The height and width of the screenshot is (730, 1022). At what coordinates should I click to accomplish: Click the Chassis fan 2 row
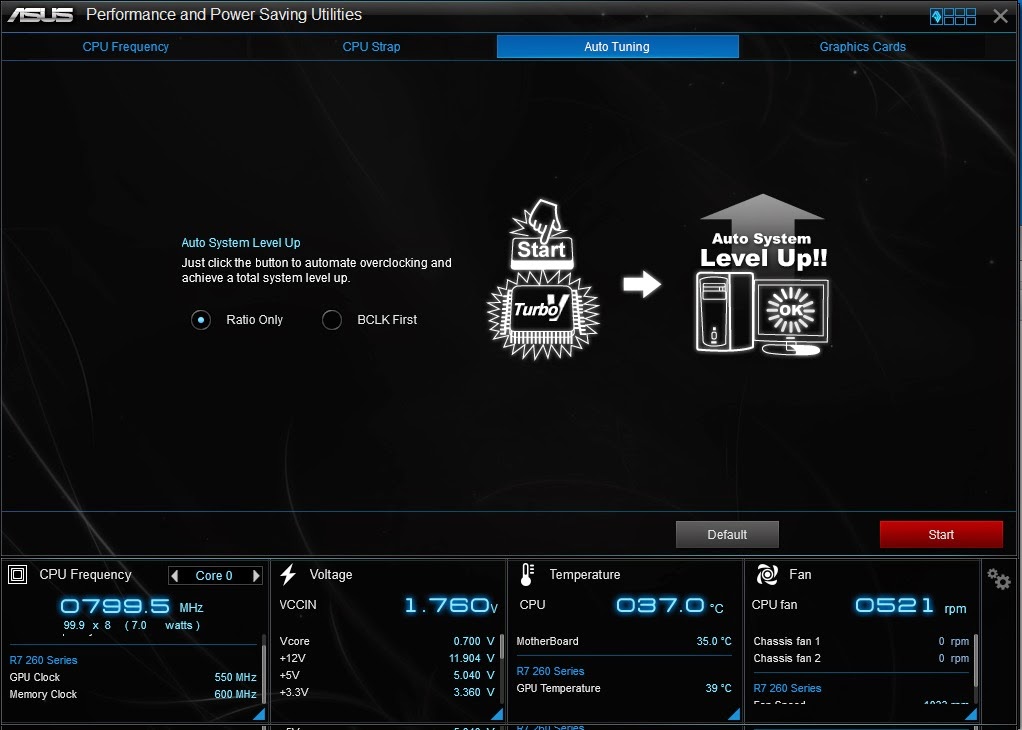861,658
